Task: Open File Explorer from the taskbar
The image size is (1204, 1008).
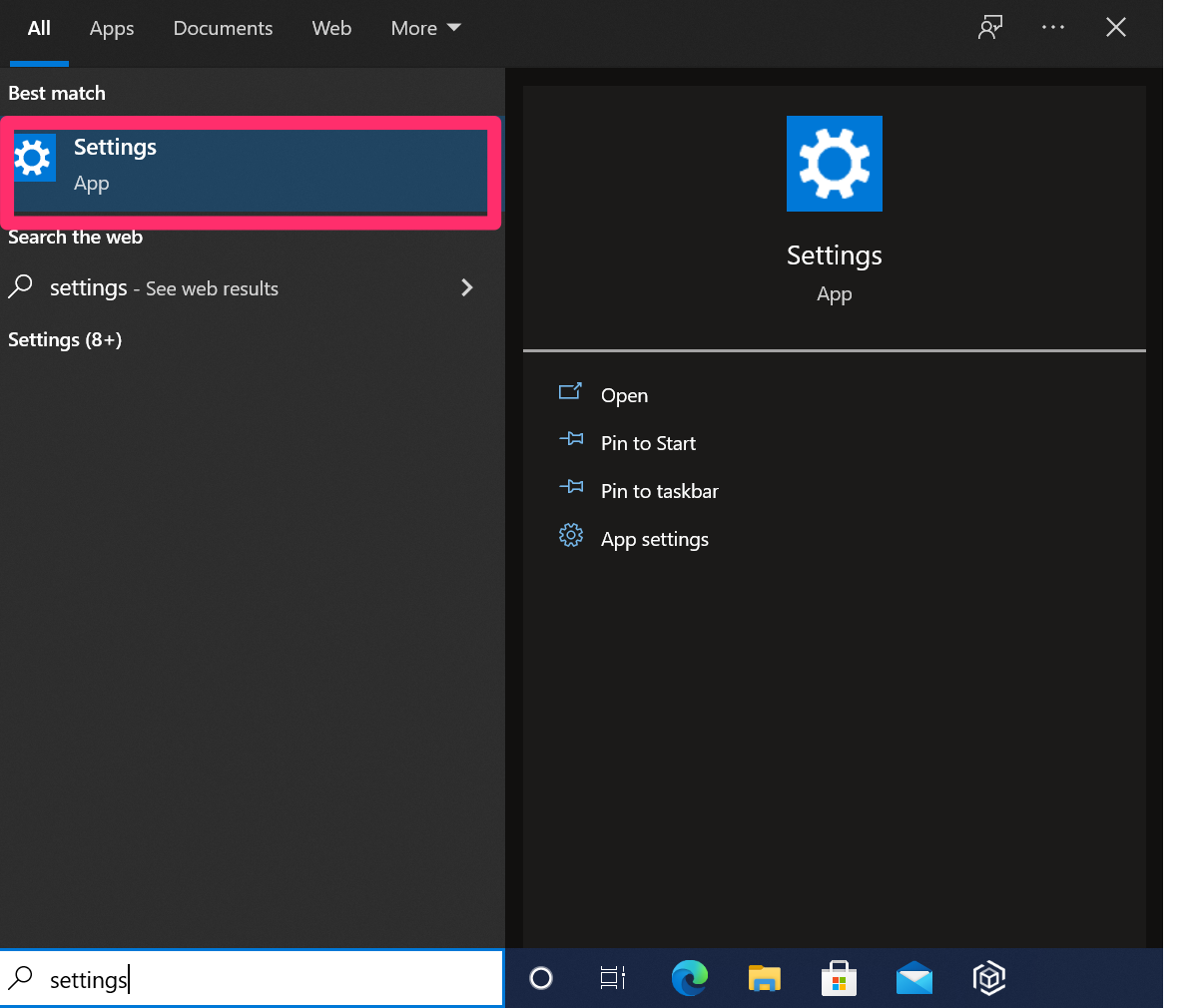Action: 765,978
